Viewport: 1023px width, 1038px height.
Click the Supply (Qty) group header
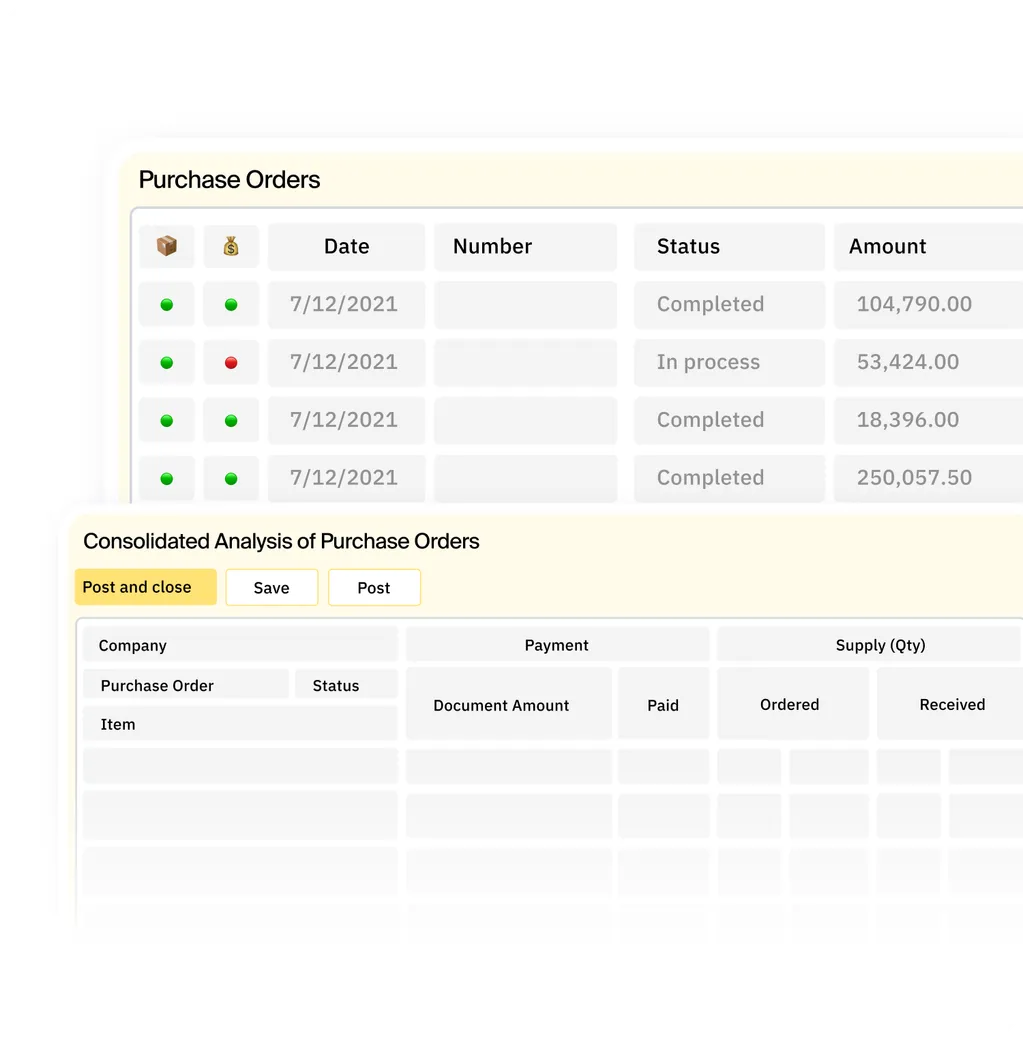pos(869,645)
